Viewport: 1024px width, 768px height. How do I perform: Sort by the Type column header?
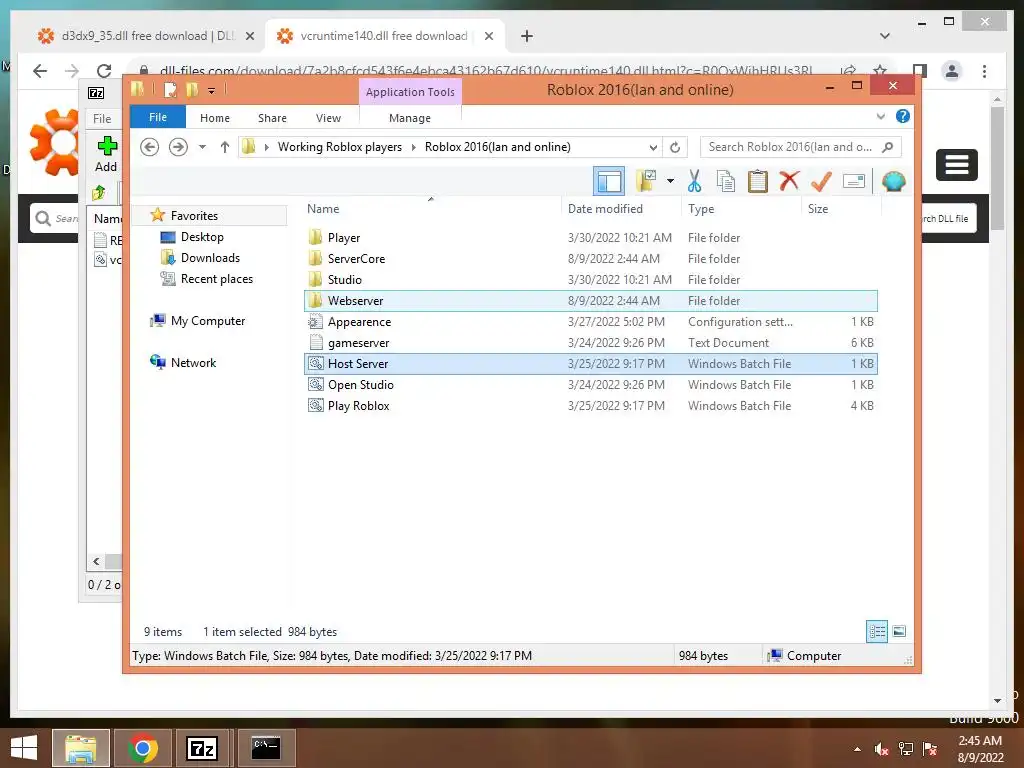point(741,209)
